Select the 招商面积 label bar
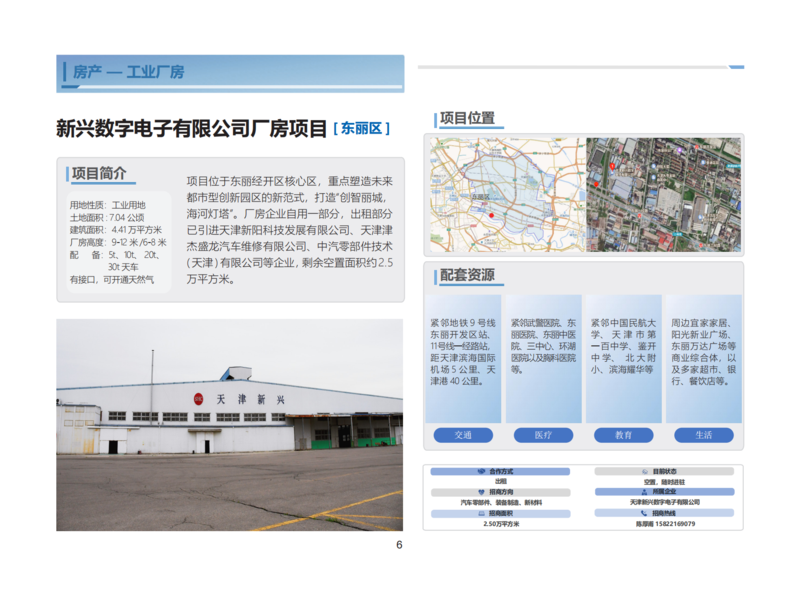800x594 pixels. point(500,513)
